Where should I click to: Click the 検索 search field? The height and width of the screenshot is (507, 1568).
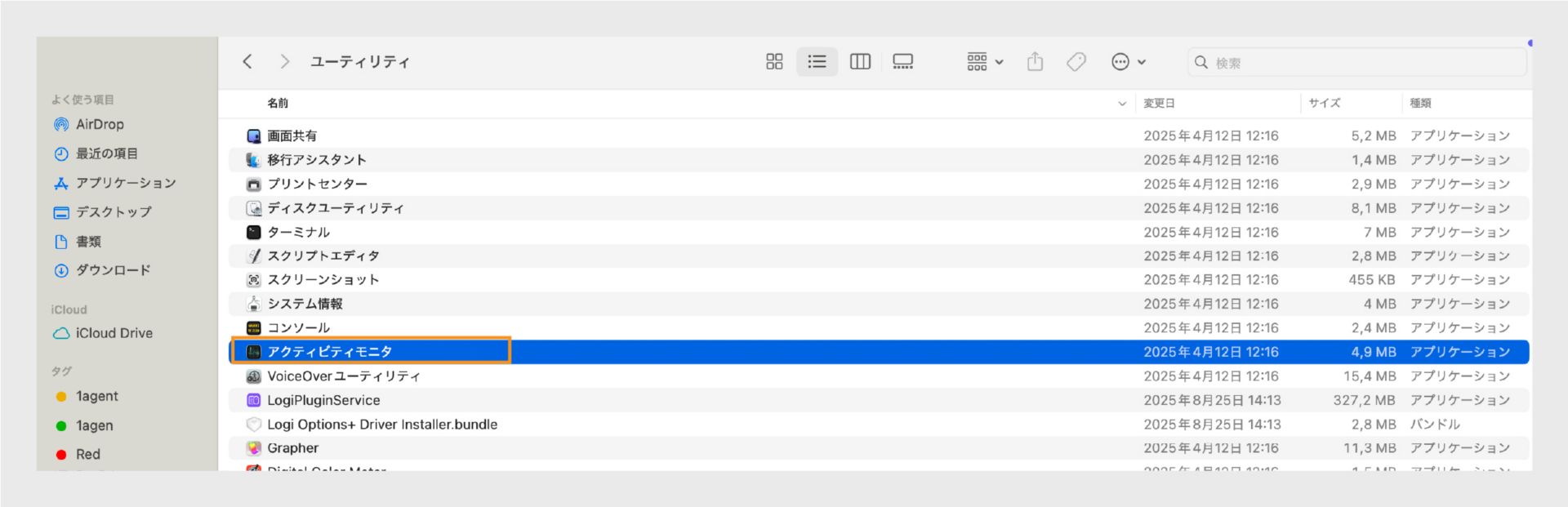pyautogui.click(x=1356, y=63)
